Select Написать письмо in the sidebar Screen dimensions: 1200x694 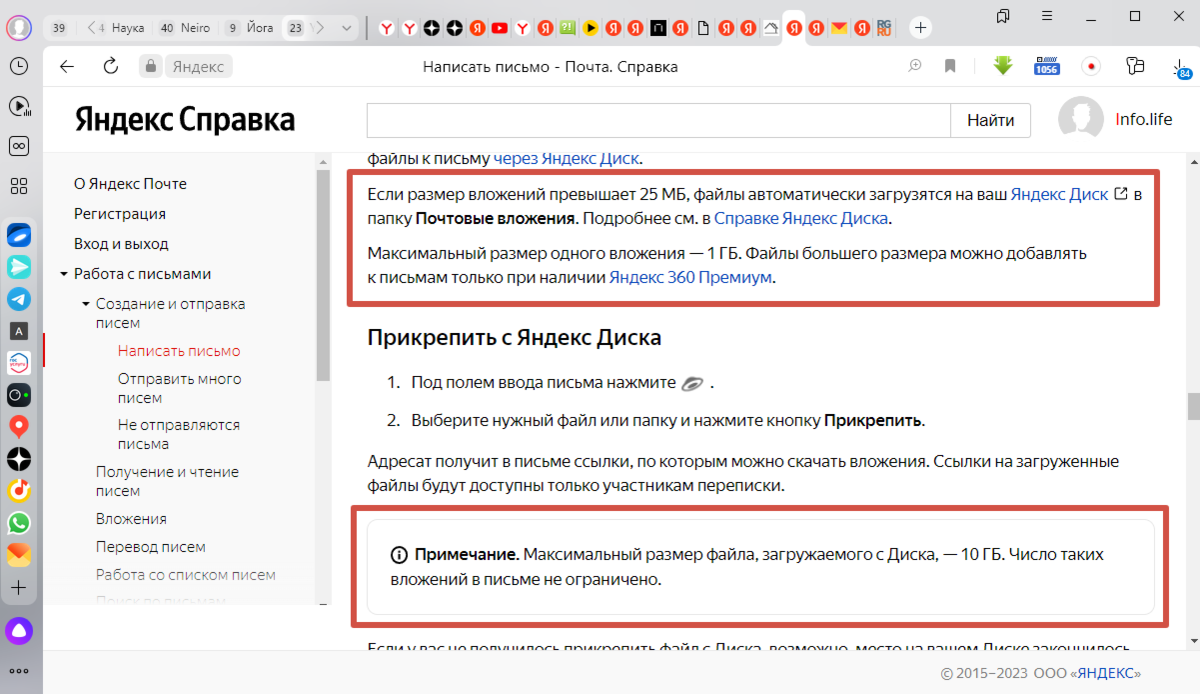179,351
